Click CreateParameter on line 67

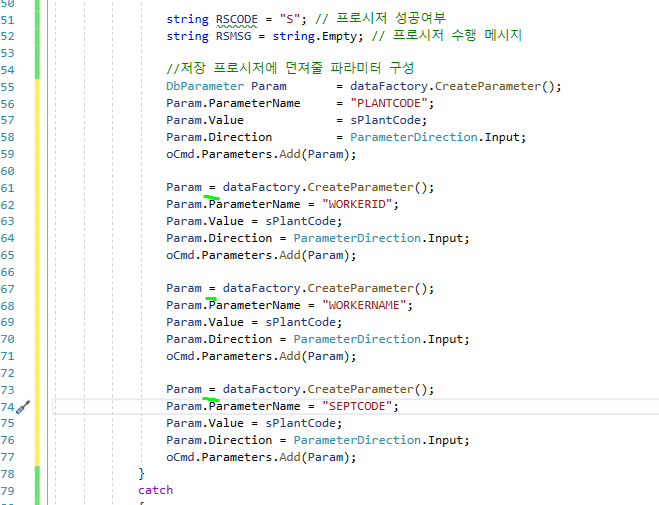click(360, 288)
